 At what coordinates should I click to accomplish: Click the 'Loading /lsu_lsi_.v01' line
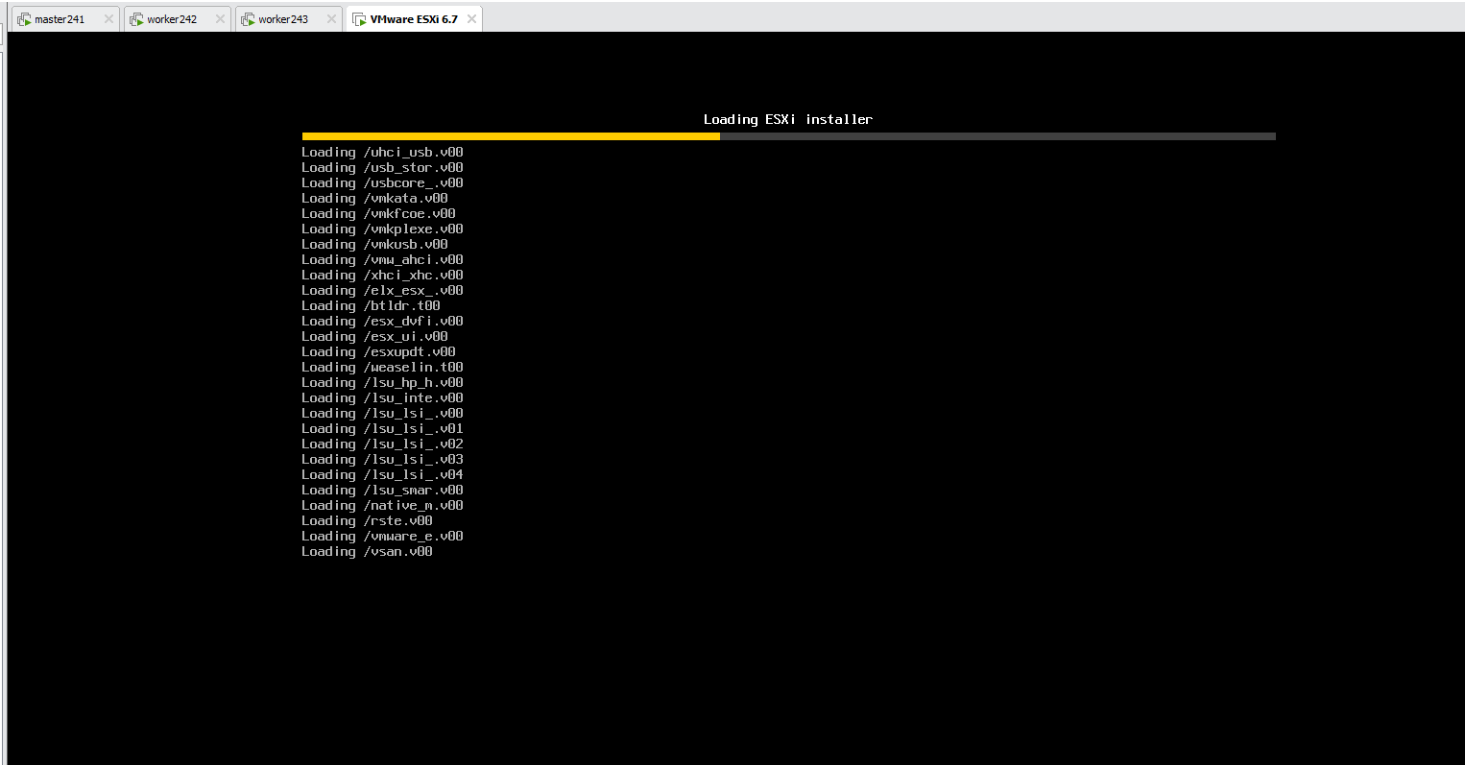click(x=382, y=428)
